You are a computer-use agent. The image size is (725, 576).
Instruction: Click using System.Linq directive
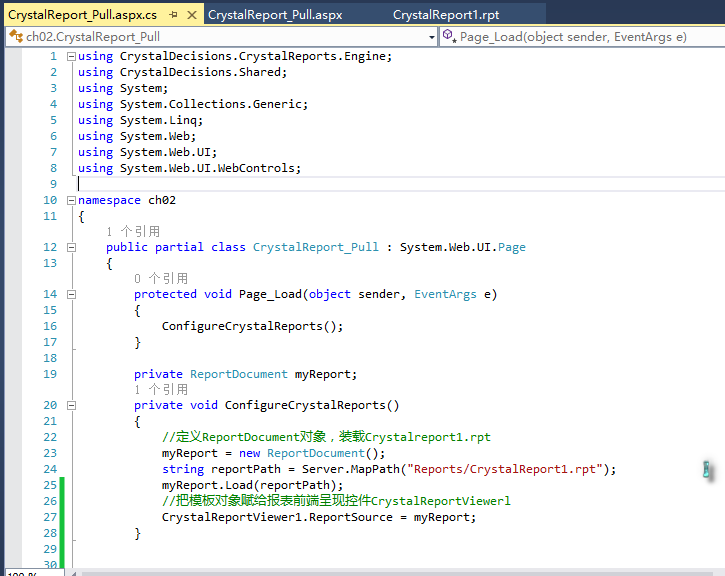click(x=140, y=120)
